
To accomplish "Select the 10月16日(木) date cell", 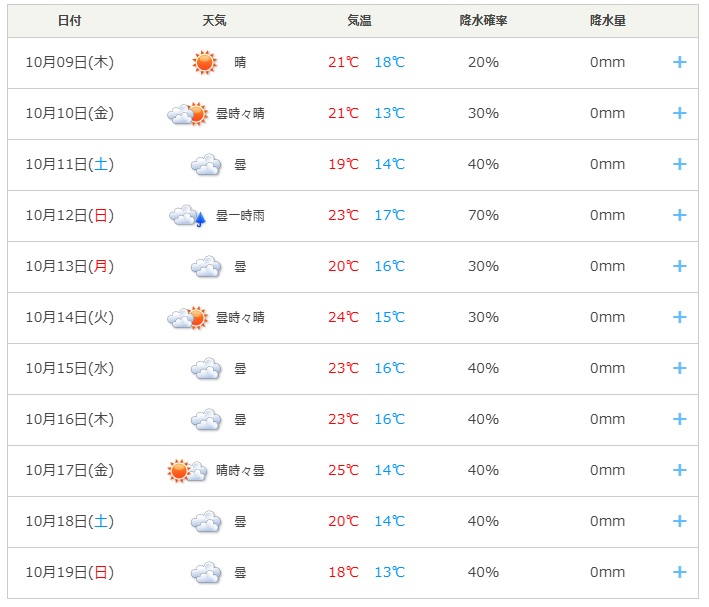I will coord(70,419).
